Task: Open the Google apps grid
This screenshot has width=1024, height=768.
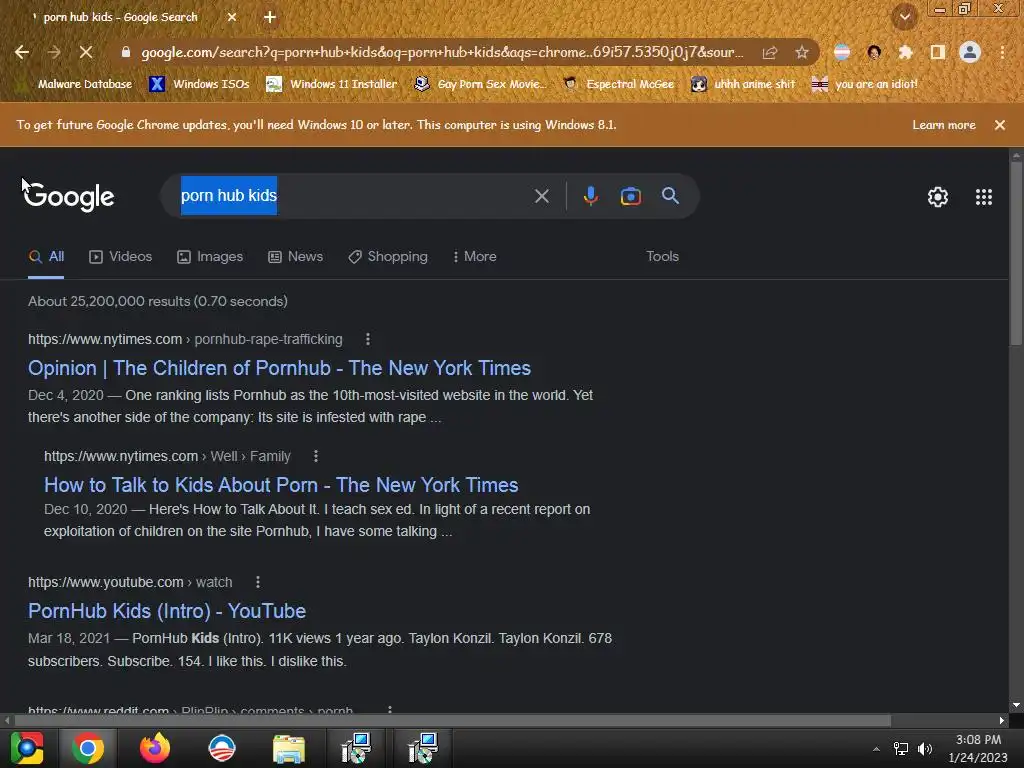Action: point(984,197)
